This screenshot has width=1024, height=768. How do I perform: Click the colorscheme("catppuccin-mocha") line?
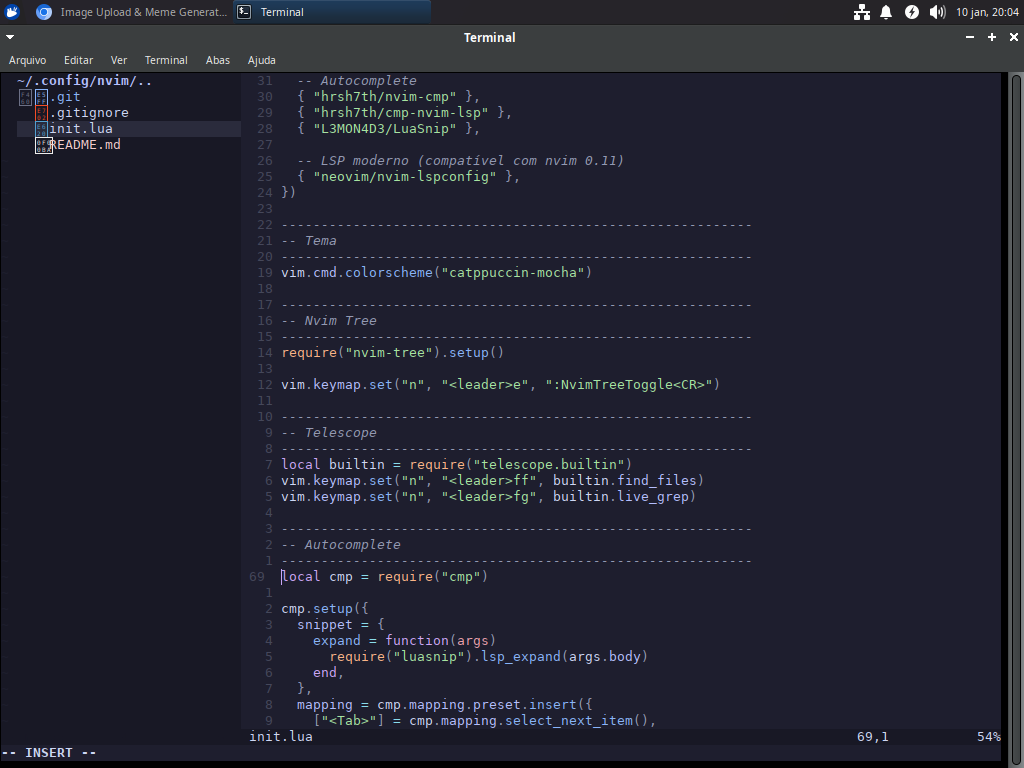pyautogui.click(x=436, y=272)
